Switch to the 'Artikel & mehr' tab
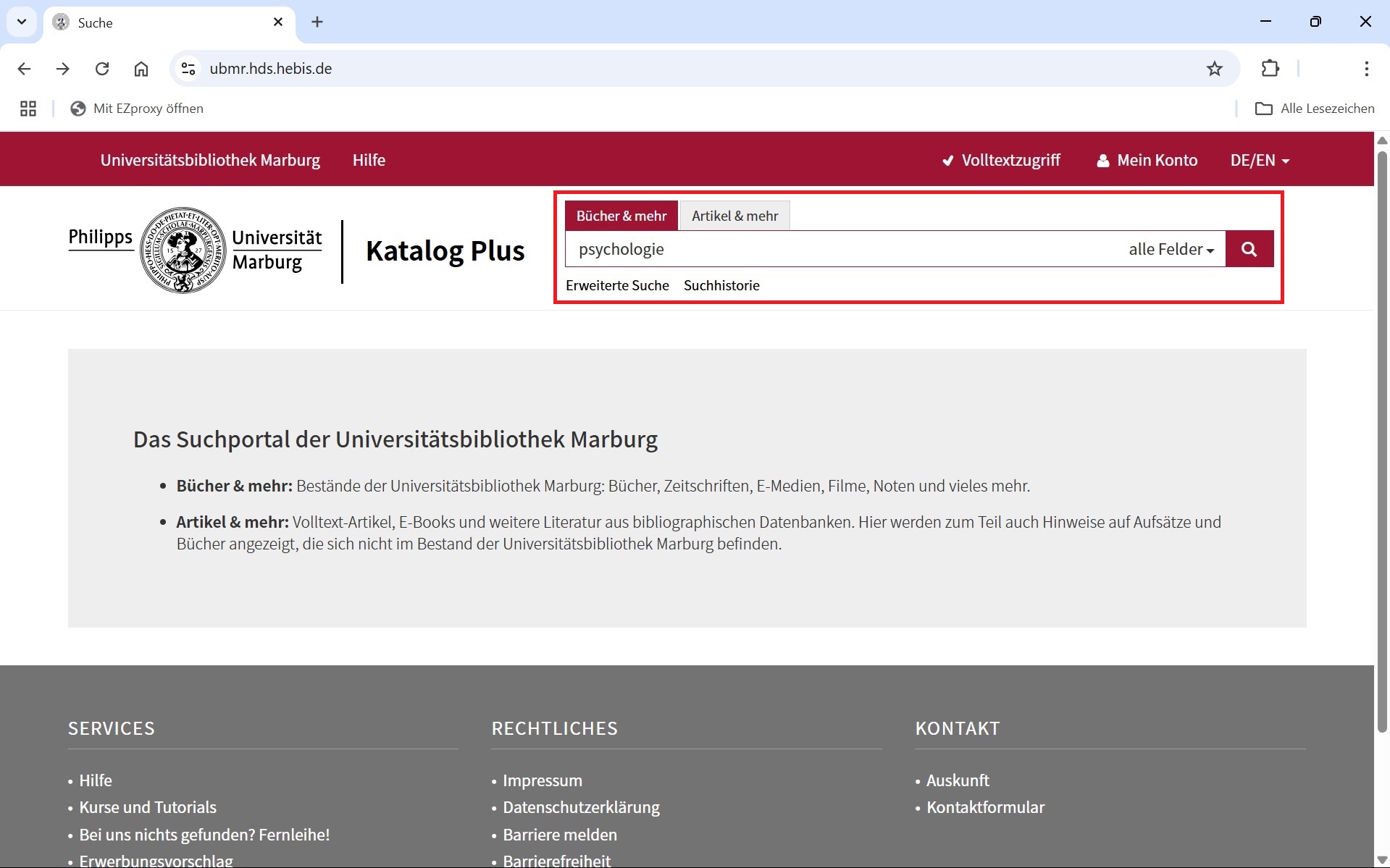The width and height of the screenshot is (1390, 868). (x=734, y=216)
